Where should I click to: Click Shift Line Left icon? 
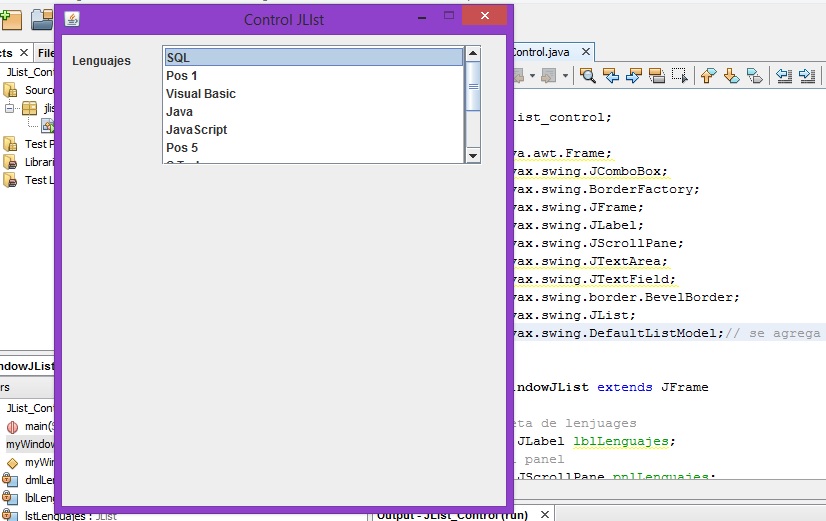pos(784,76)
